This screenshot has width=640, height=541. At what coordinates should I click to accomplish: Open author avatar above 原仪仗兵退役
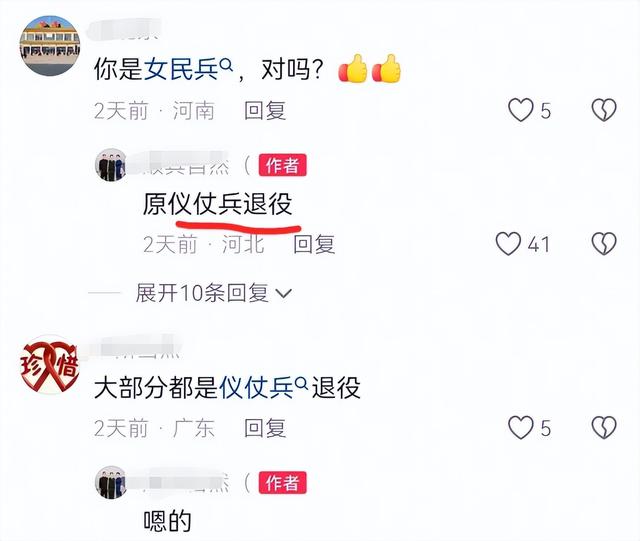pos(111,165)
